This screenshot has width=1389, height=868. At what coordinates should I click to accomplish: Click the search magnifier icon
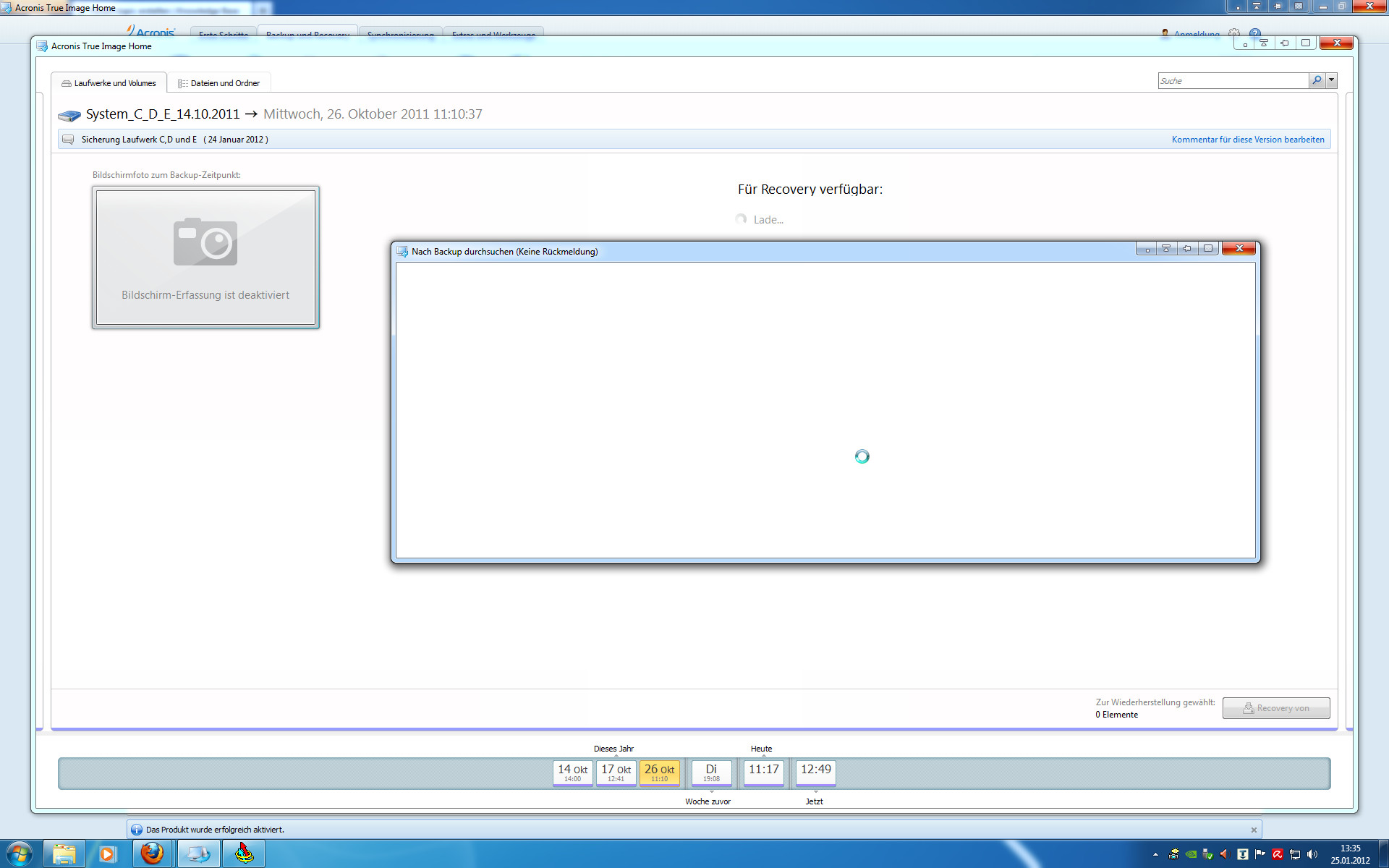(1317, 80)
